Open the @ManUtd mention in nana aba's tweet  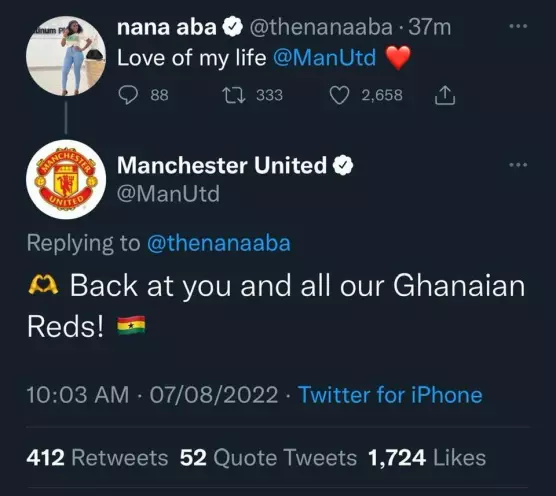(324, 58)
